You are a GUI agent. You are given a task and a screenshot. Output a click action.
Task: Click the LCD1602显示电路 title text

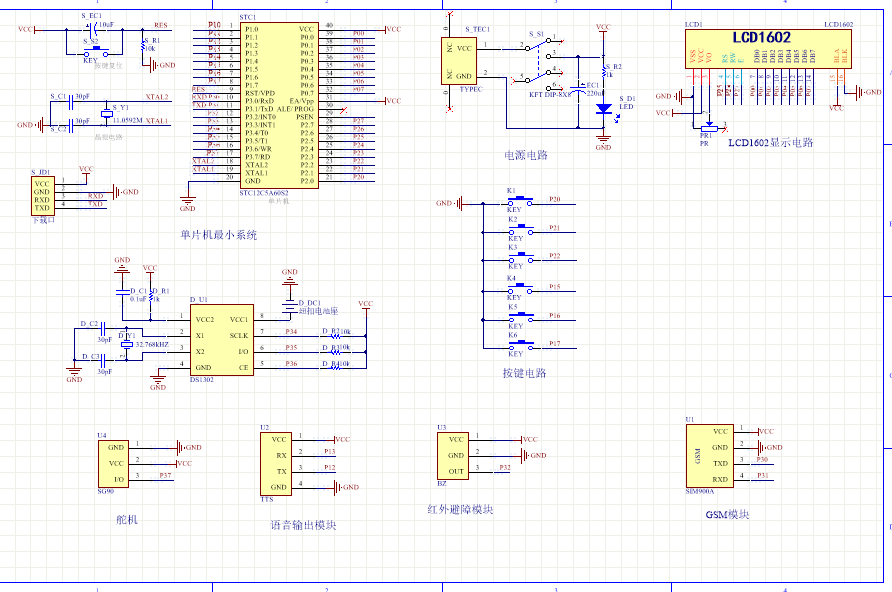pos(770,143)
